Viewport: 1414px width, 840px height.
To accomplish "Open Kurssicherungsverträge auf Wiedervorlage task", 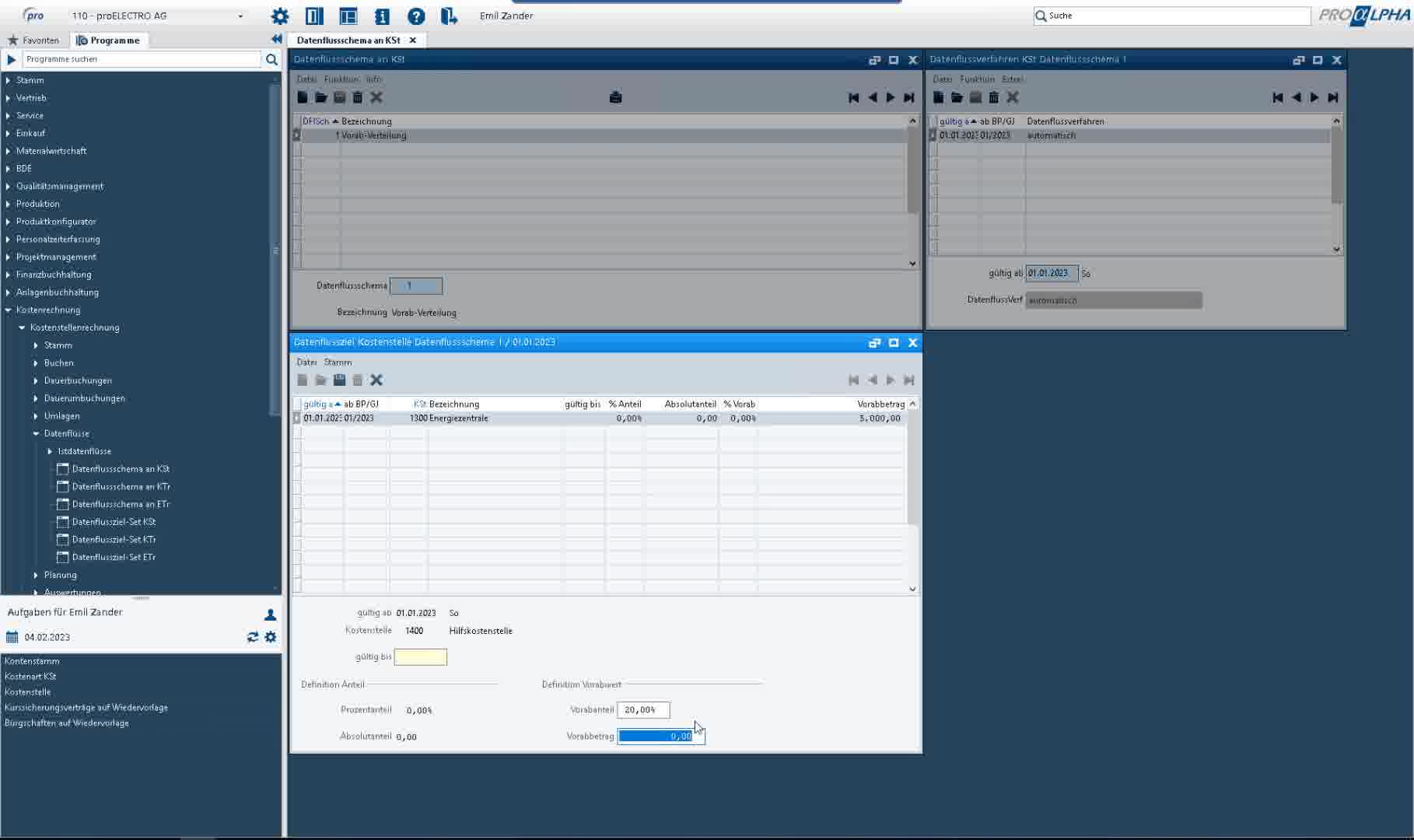I will click(86, 708).
